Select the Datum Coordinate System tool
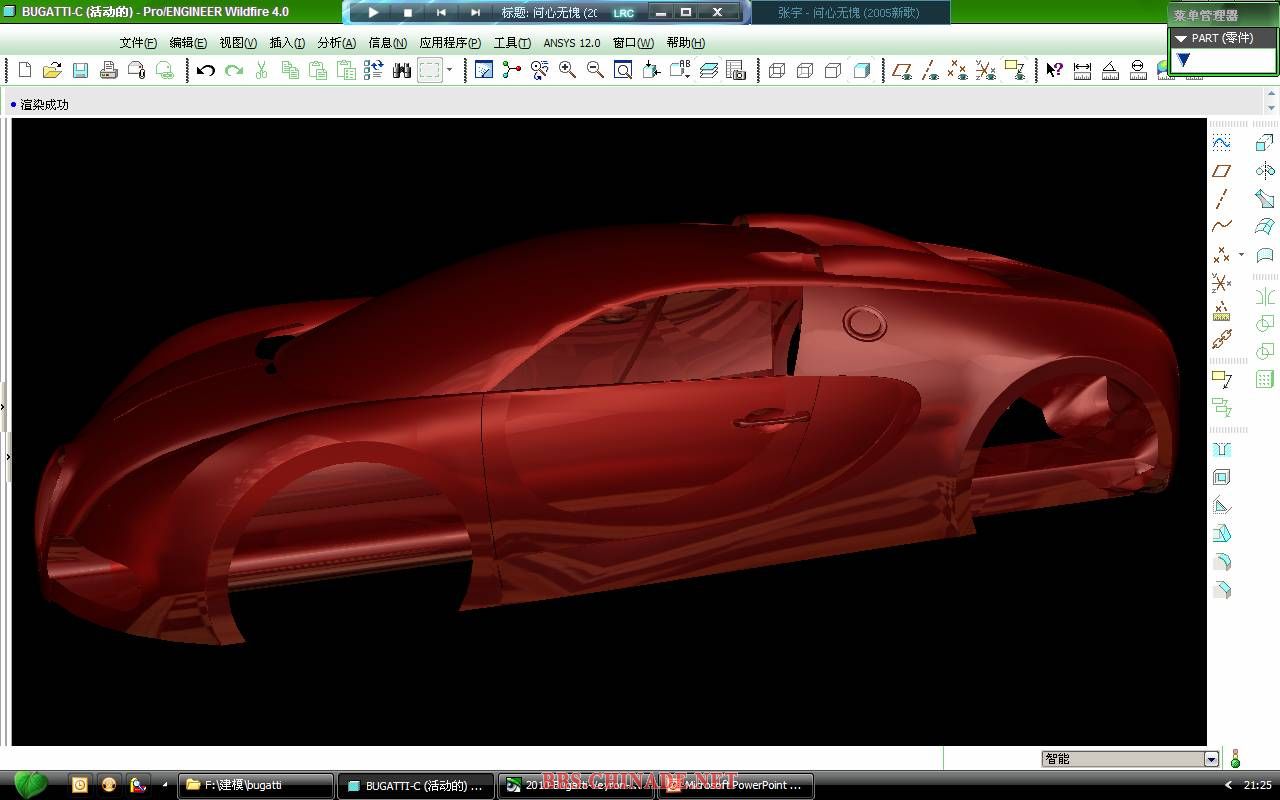 tap(1221, 283)
